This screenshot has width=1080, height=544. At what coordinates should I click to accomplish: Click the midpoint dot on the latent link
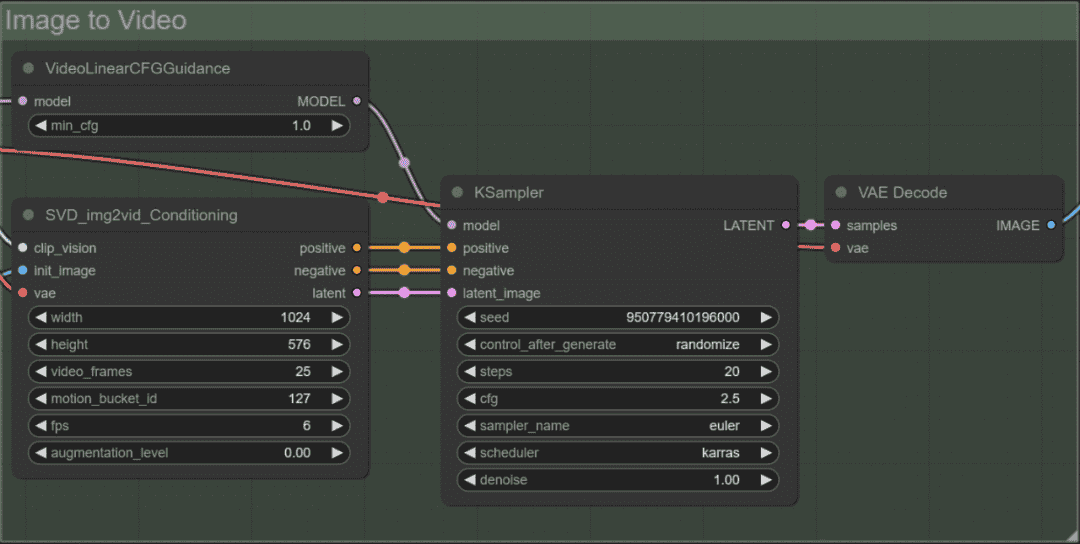point(404,293)
